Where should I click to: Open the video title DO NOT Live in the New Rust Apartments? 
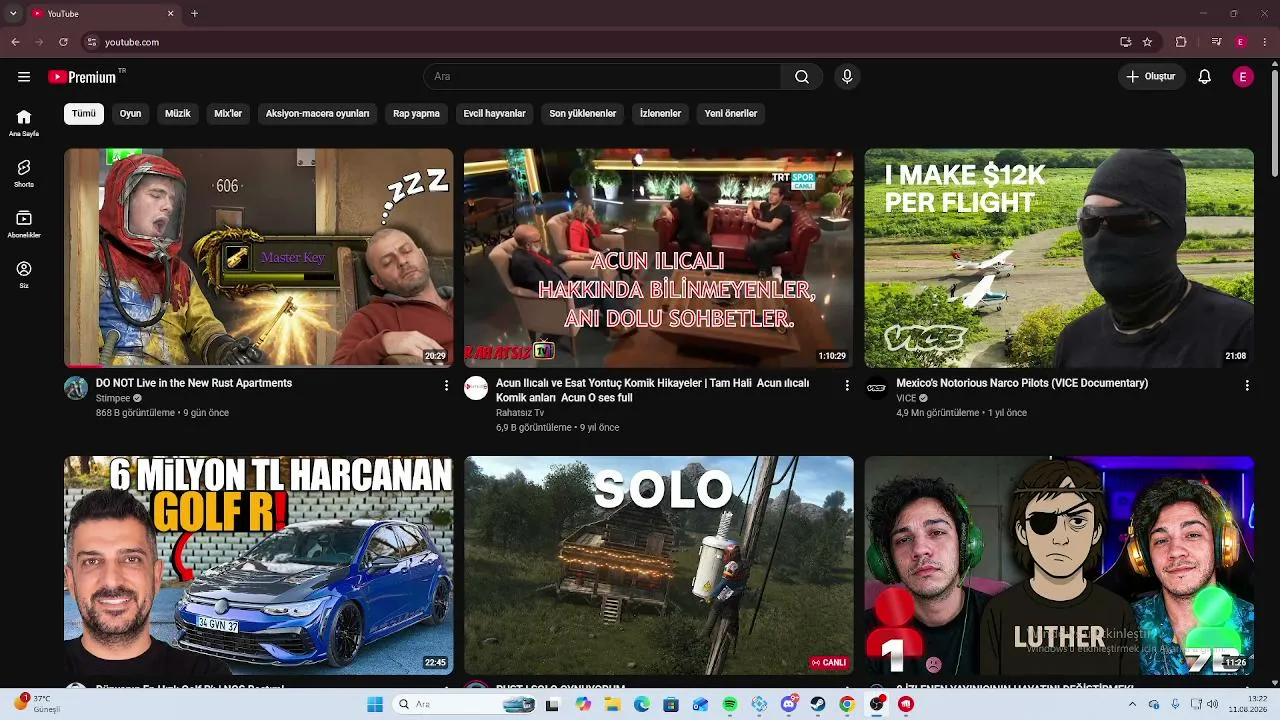194,383
